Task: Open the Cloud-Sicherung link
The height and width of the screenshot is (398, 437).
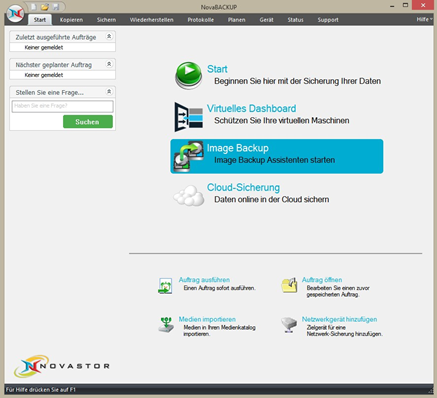Action: [243, 187]
